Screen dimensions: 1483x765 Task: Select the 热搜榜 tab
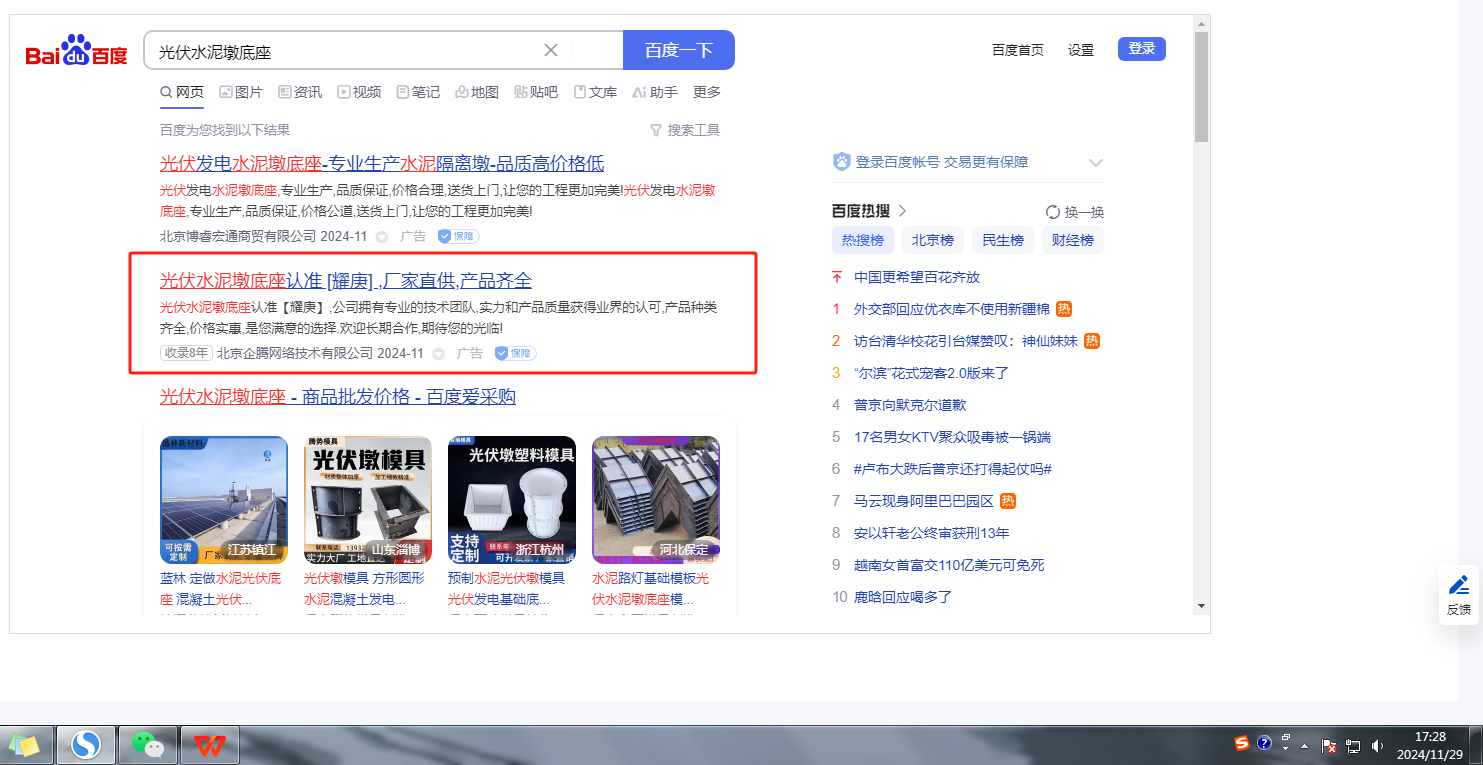[x=863, y=240]
